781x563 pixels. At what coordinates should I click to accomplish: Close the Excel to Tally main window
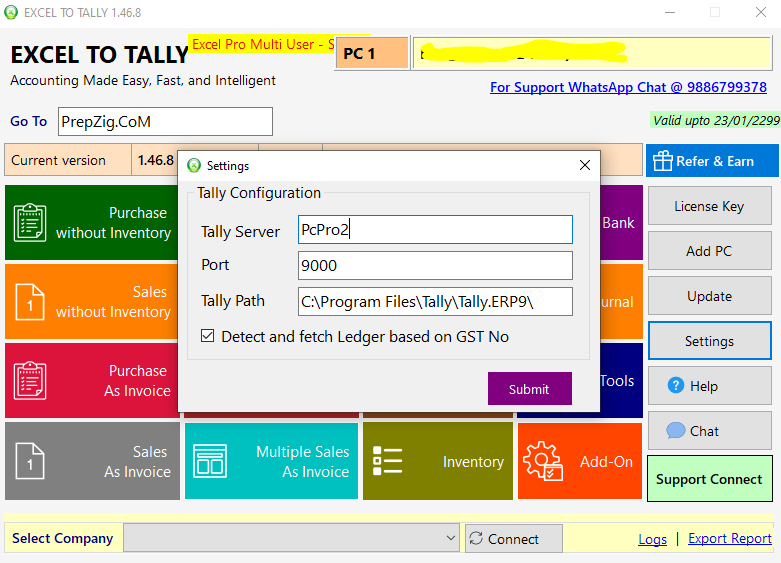761,12
